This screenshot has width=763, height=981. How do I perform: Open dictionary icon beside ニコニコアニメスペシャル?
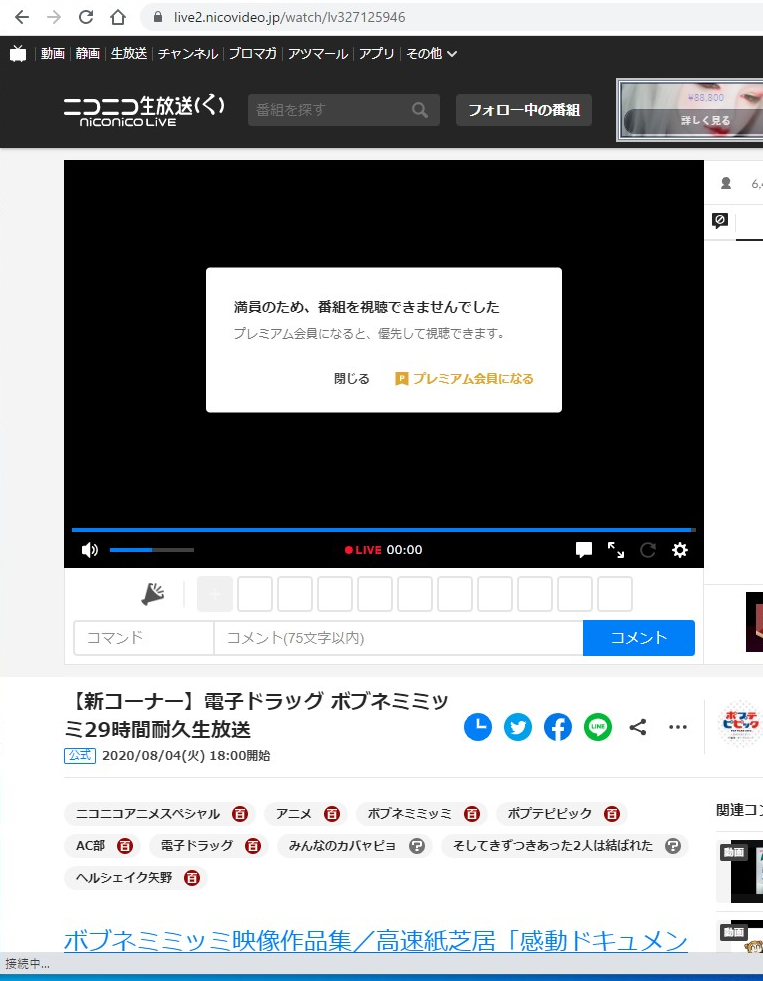click(240, 814)
